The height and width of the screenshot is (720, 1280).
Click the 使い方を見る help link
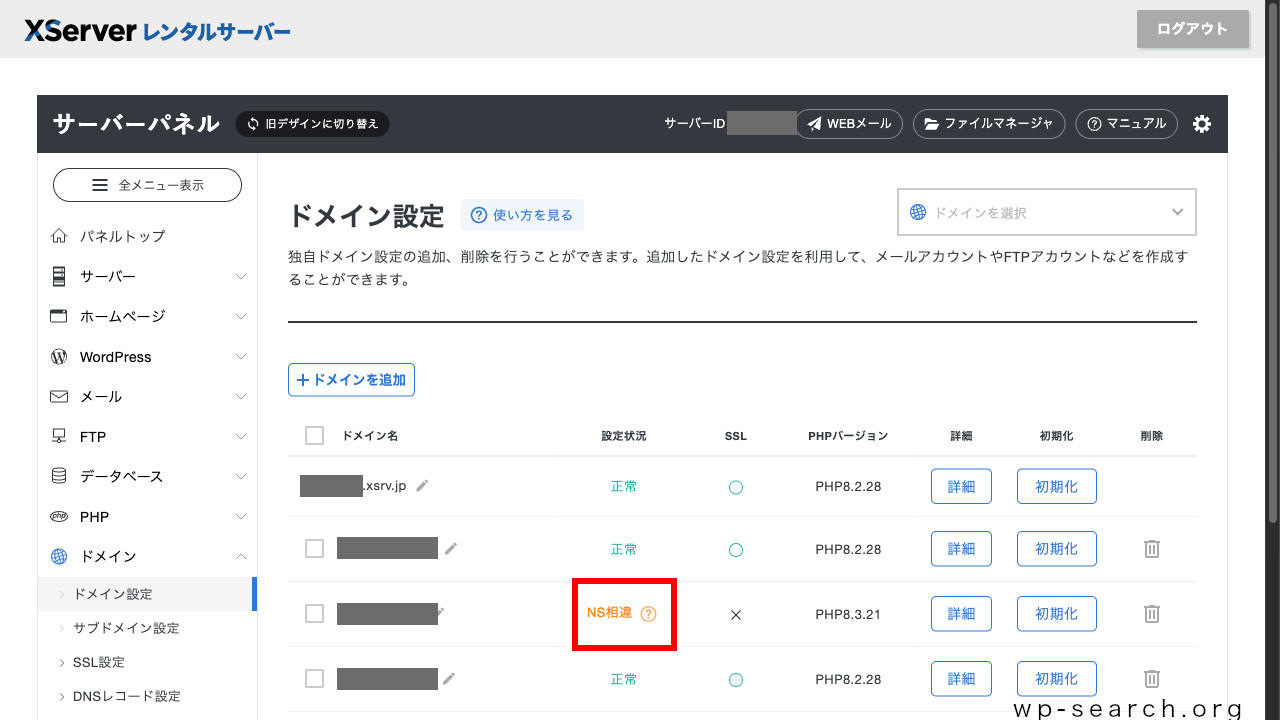click(x=521, y=214)
